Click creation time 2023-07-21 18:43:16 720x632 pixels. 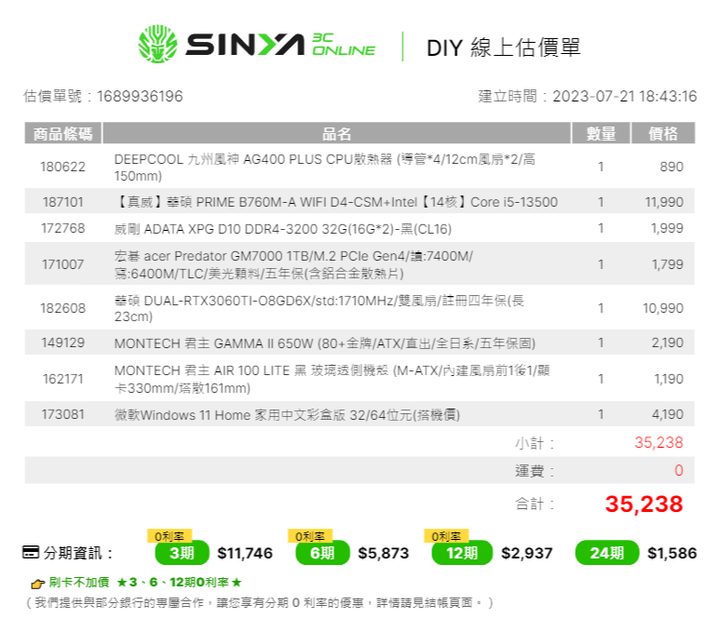coord(624,96)
